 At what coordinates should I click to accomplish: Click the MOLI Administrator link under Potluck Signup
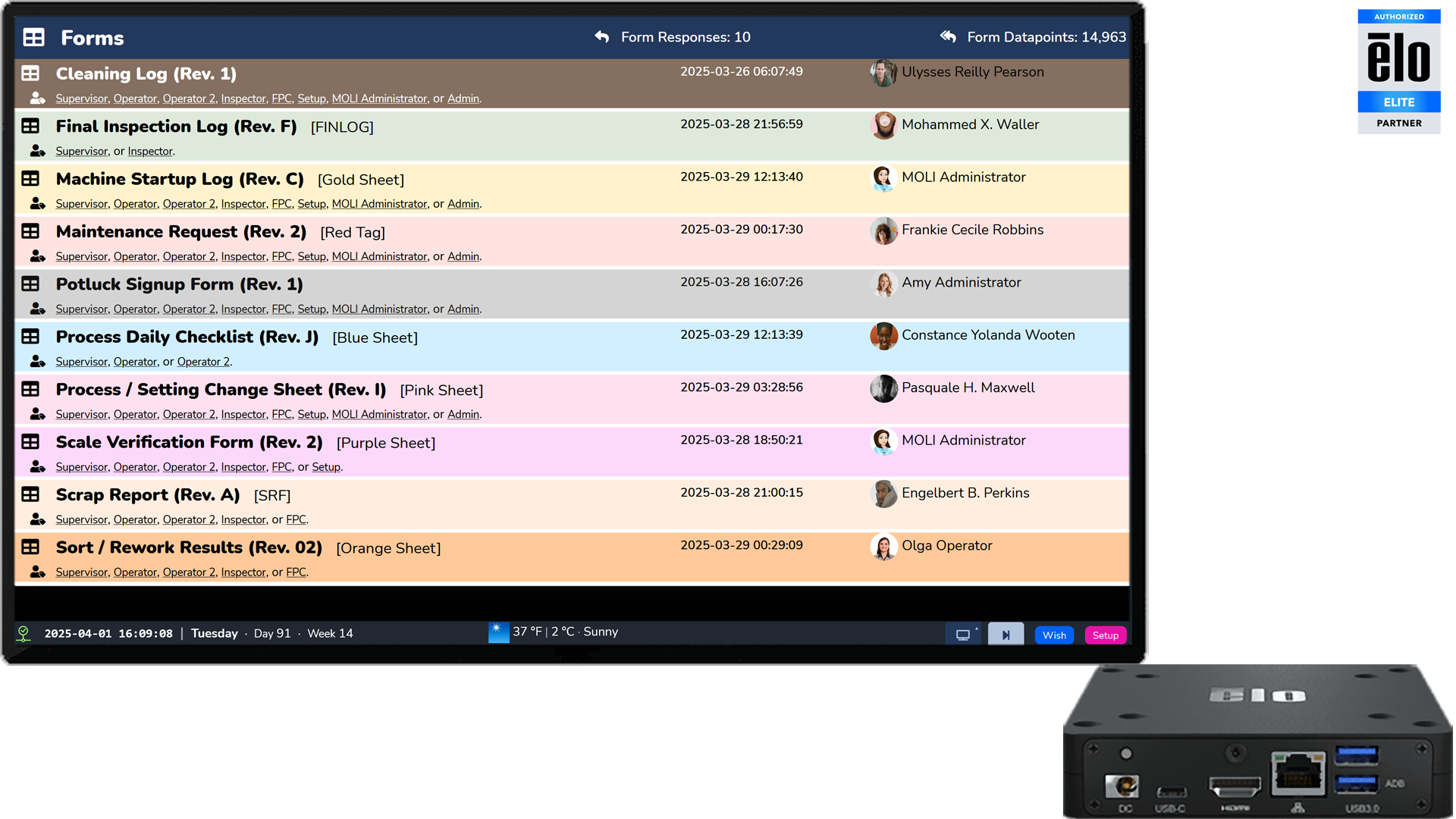tap(379, 309)
